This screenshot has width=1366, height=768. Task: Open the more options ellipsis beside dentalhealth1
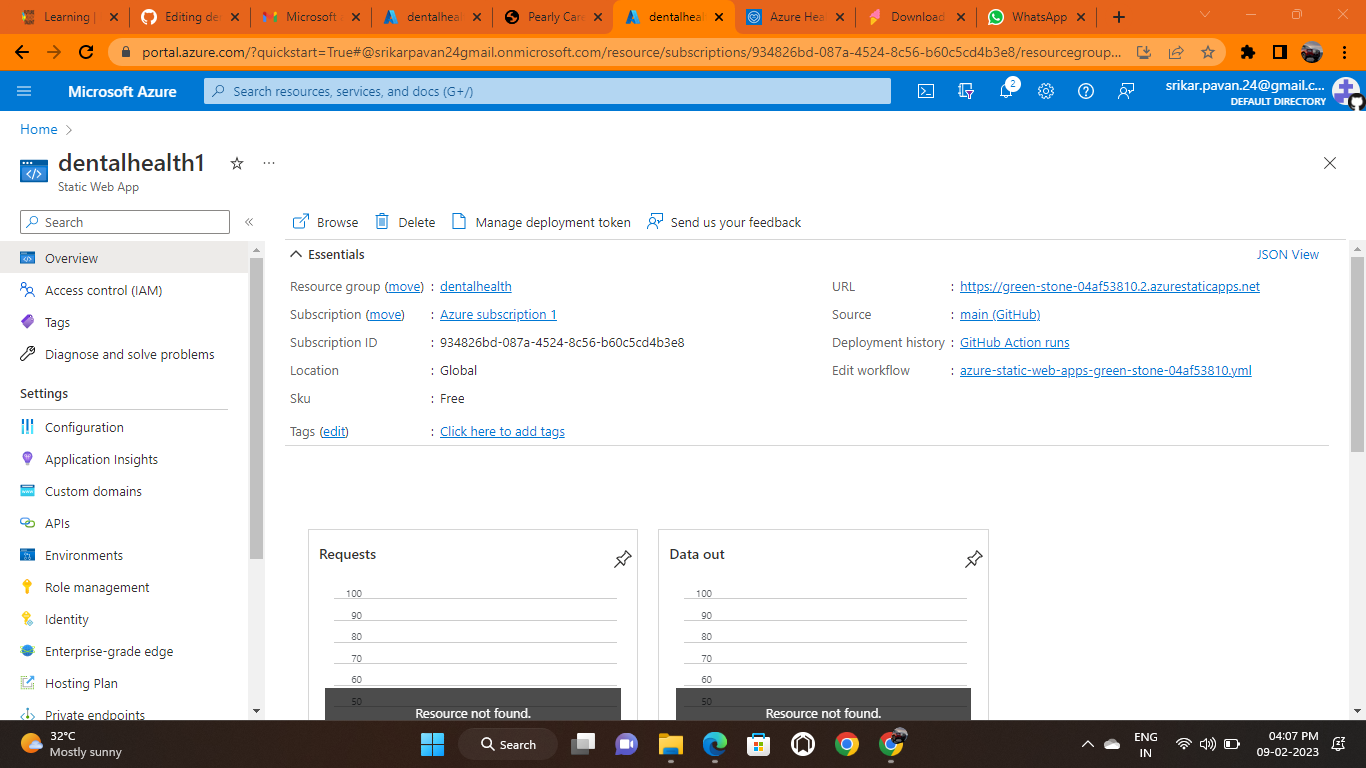pyautogui.click(x=269, y=162)
